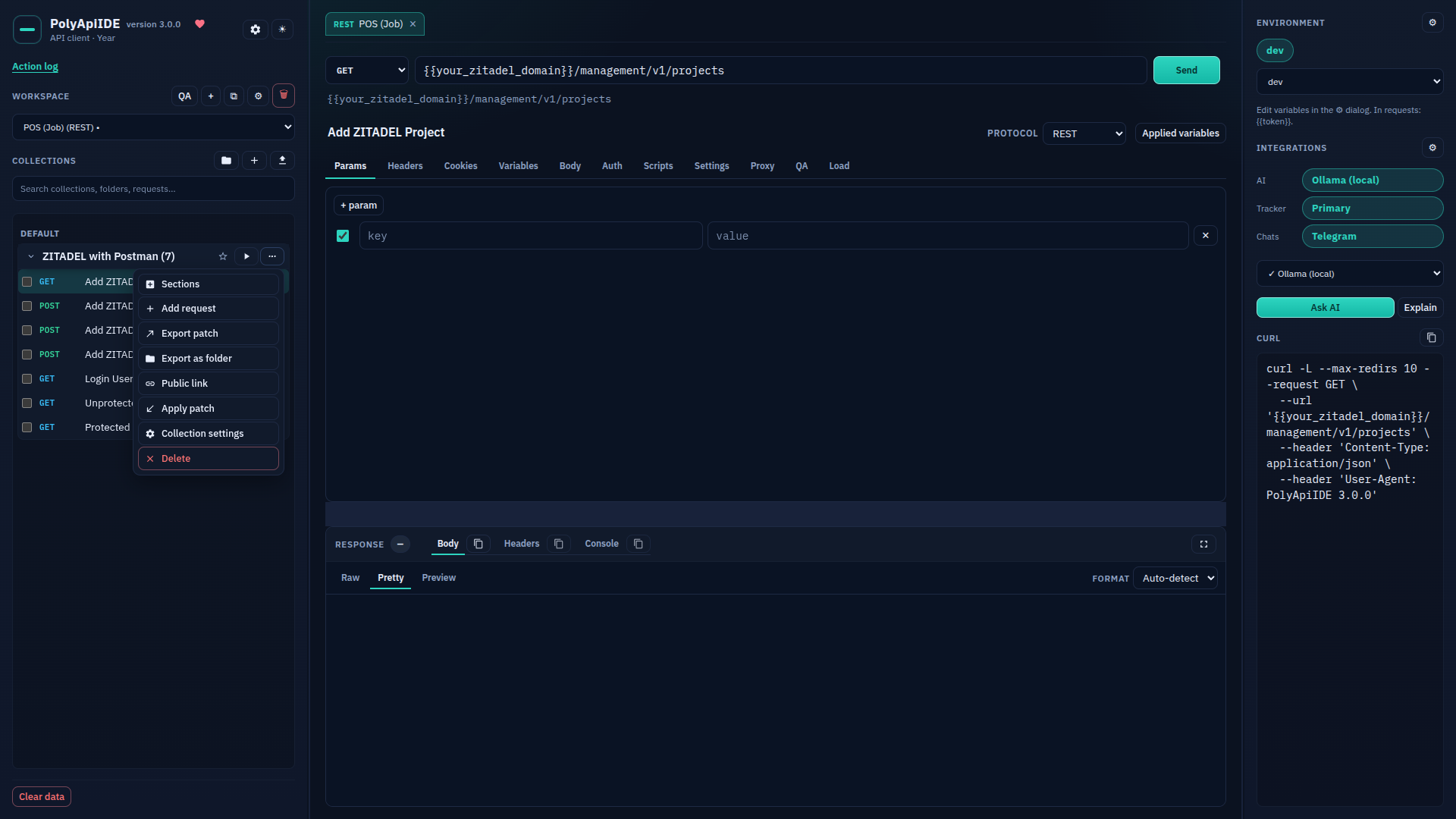Open the Format Auto-detect dropdown
Viewport: 1456px width, 819px height.
pos(1175,579)
